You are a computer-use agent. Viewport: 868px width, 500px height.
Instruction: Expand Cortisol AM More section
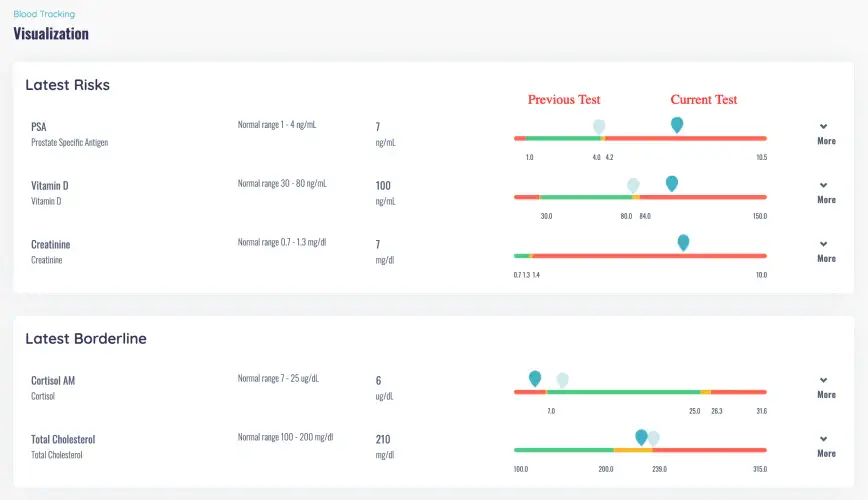pos(825,387)
